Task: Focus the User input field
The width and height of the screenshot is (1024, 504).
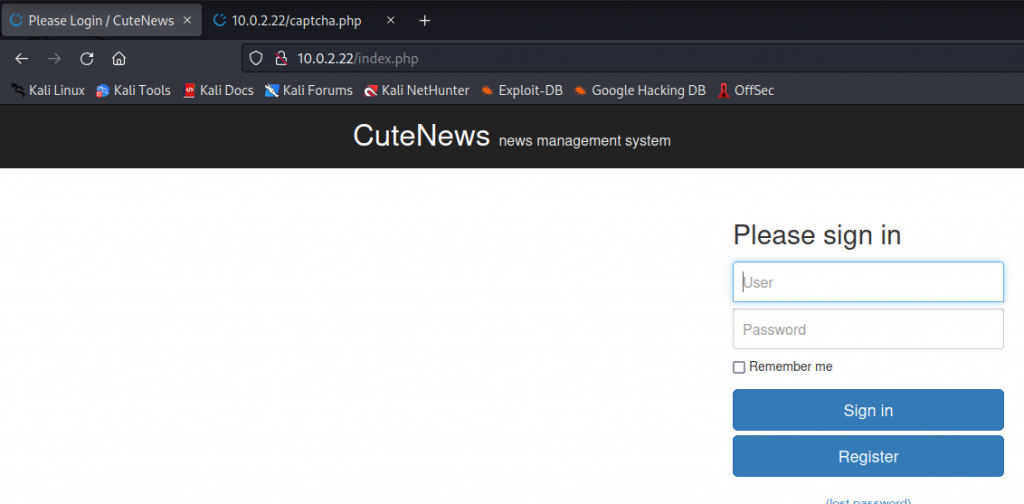Action: point(868,282)
